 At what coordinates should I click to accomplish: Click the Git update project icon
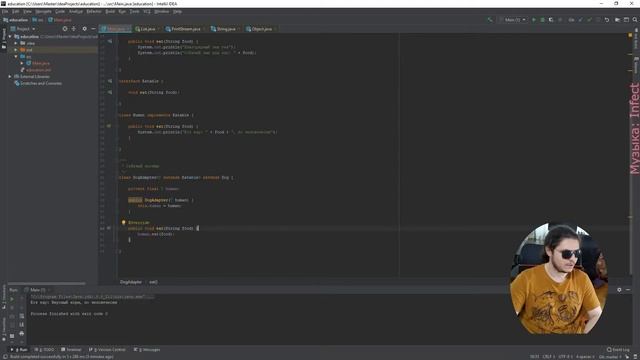[580, 20]
